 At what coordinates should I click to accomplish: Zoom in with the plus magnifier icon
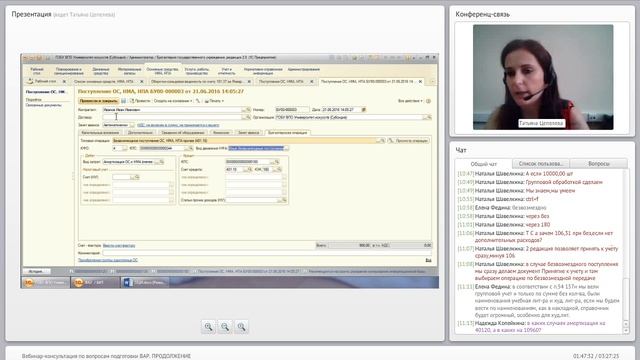click(x=209, y=327)
